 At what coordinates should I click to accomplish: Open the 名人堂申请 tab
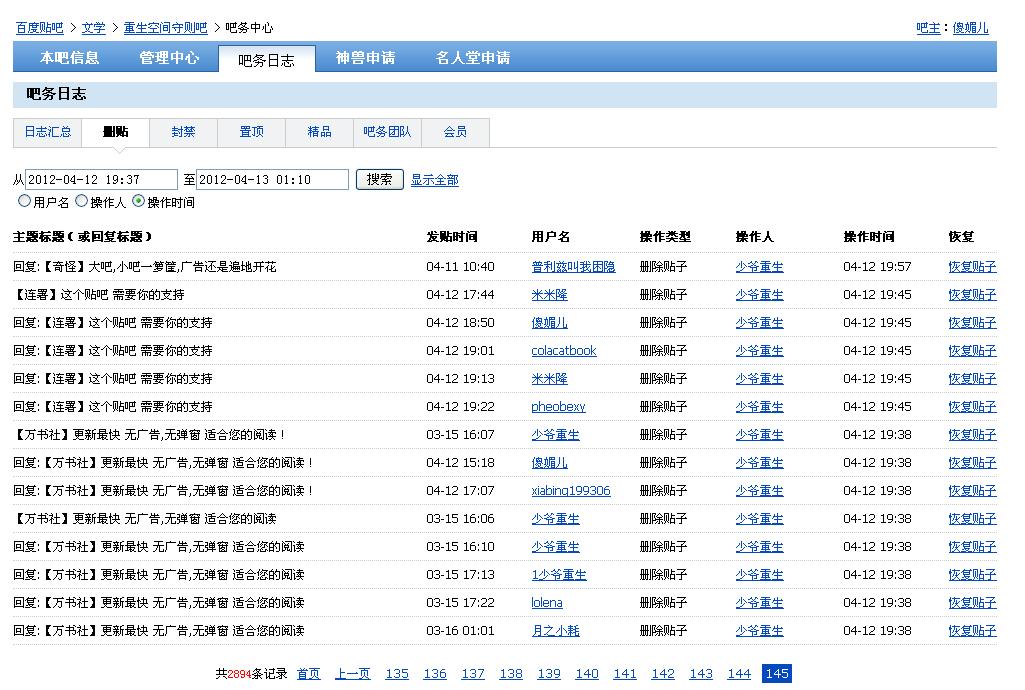pos(473,58)
